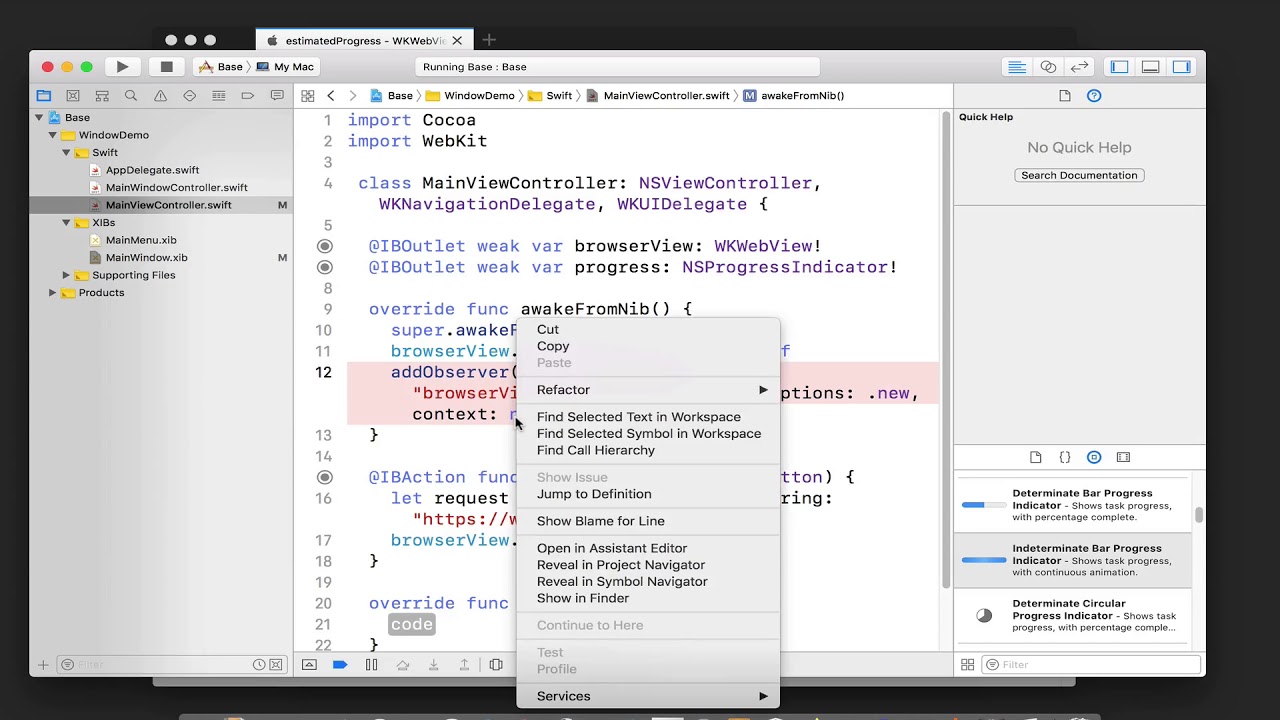Viewport: 1280px width, 720px height.
Task: Hide the debug area via bar button
Action: pyautogui.click(x=309, y=665)
